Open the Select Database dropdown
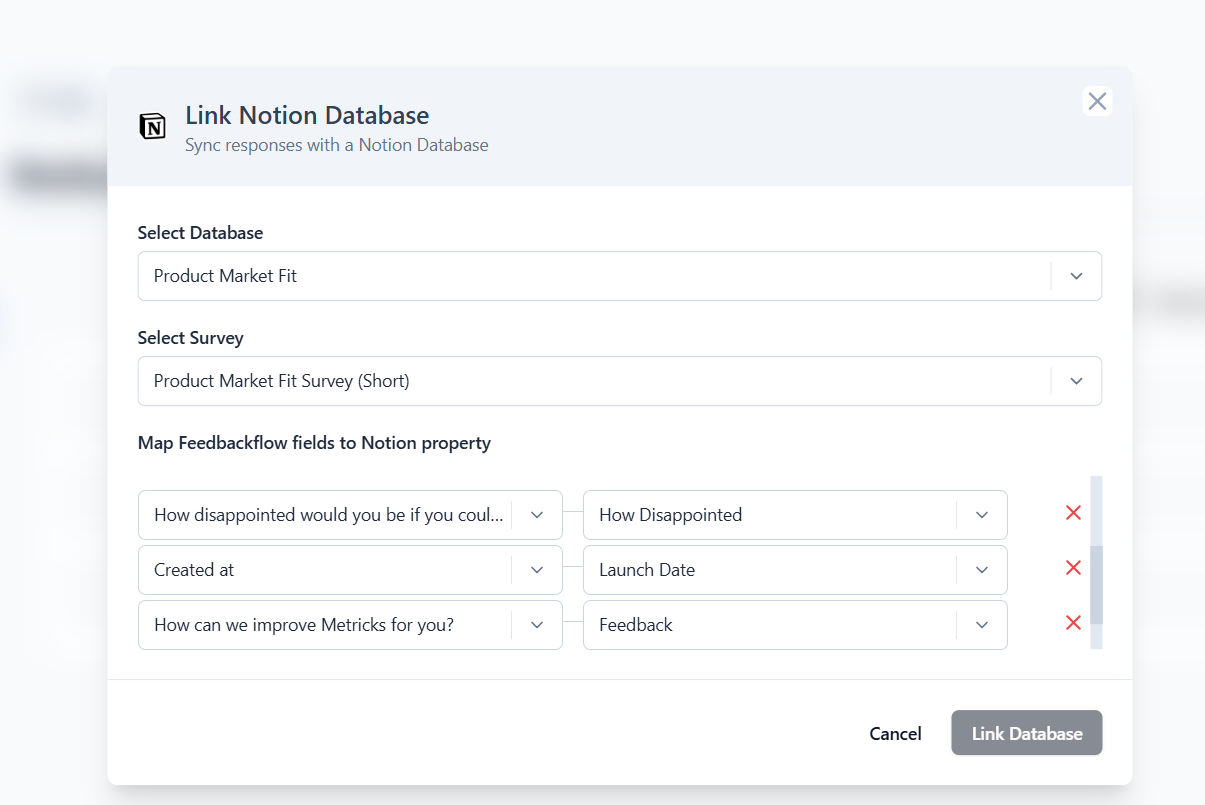 coord(1077,276)
